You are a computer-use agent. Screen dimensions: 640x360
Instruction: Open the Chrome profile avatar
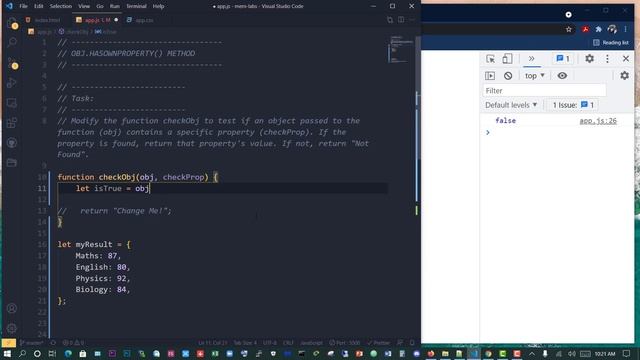[612, 29]
